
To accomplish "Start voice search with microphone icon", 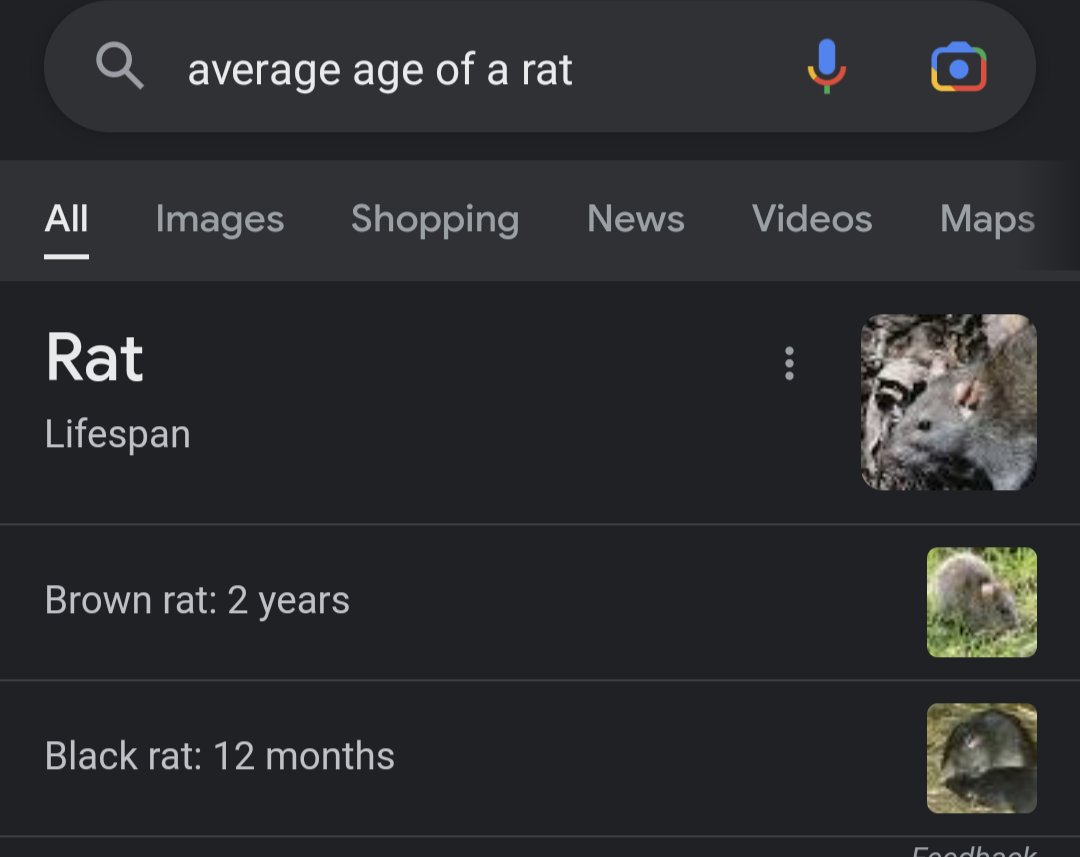I will (x=827, y=66).
